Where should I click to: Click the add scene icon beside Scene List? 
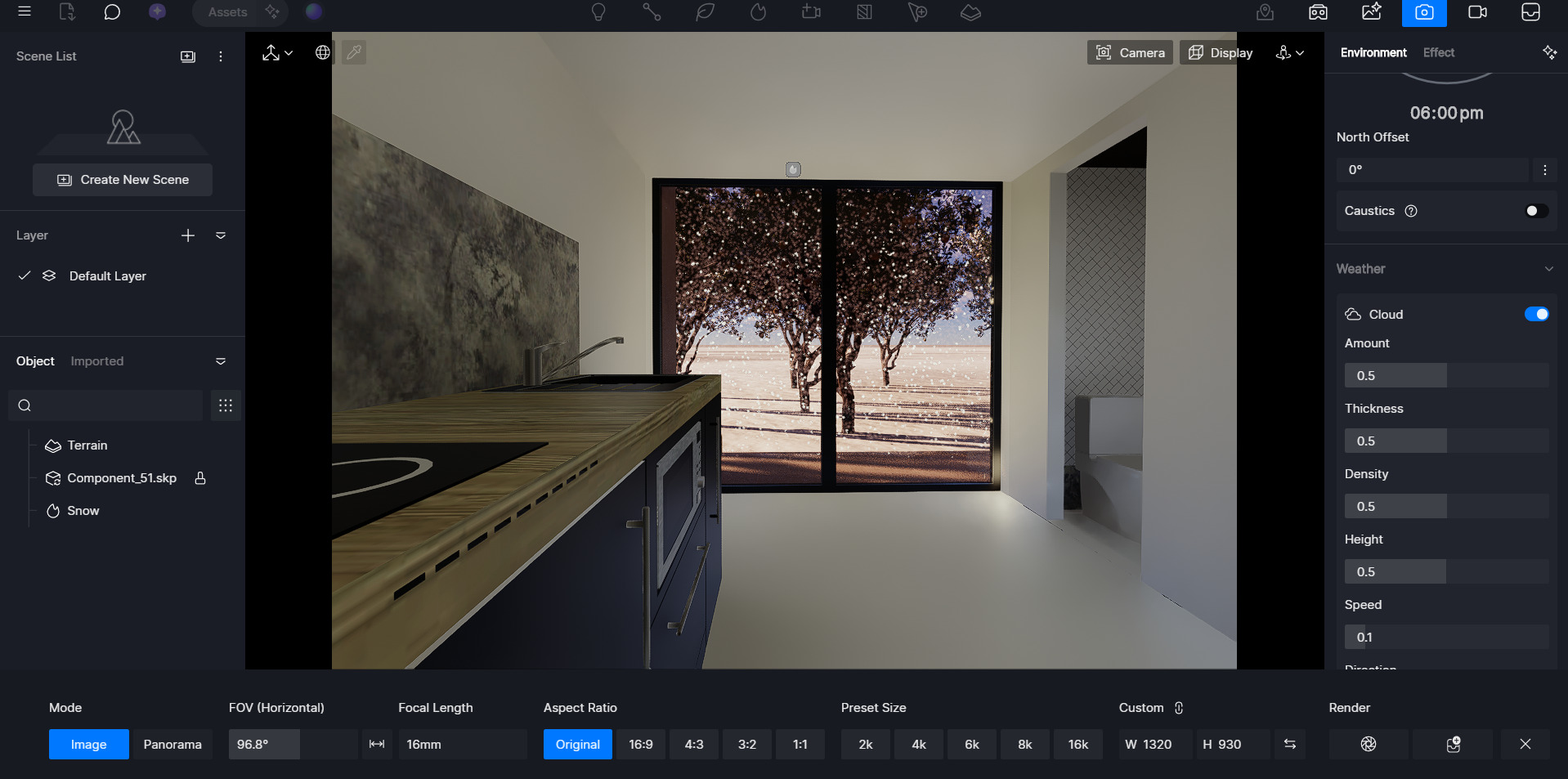point(188,56)
